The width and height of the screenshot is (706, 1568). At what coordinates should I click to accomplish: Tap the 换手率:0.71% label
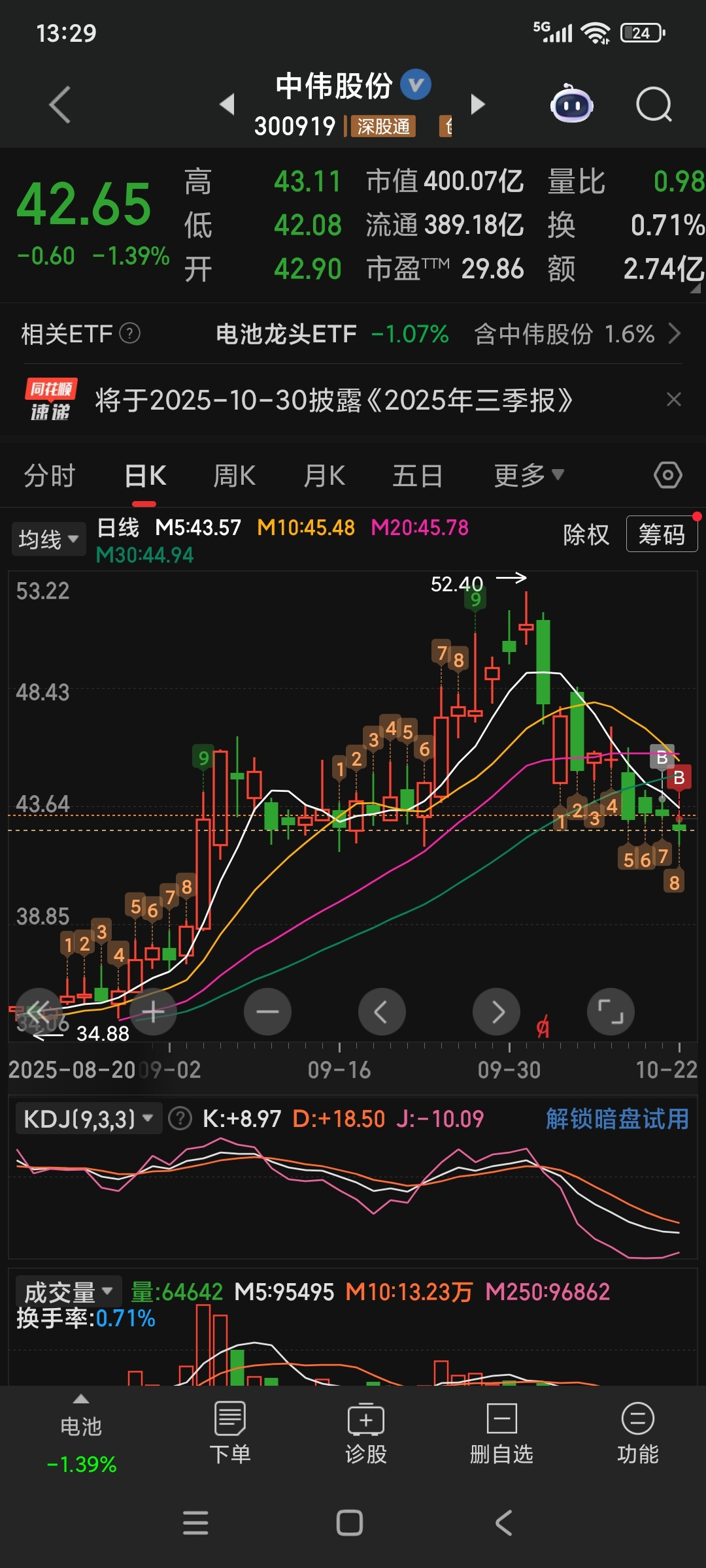click(86, 1318)
